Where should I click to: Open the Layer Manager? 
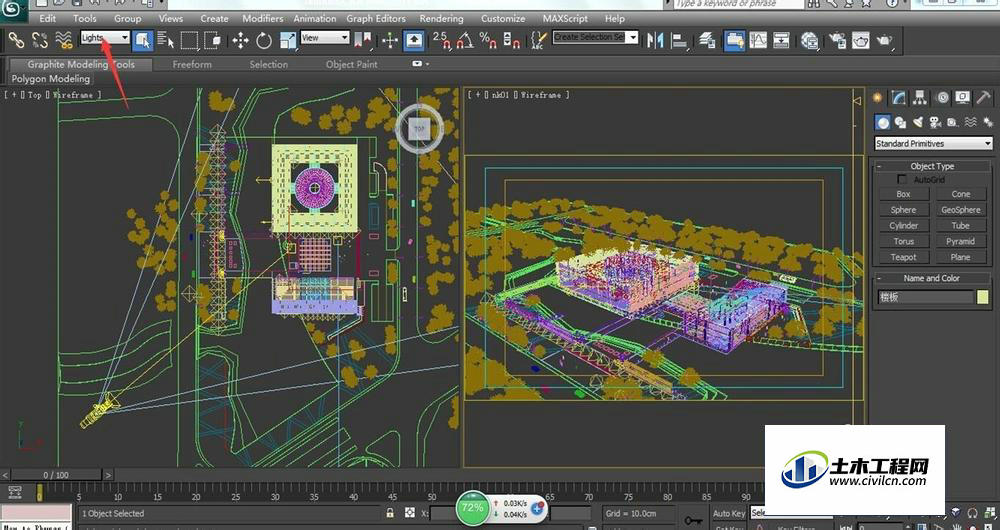[707, 40]
